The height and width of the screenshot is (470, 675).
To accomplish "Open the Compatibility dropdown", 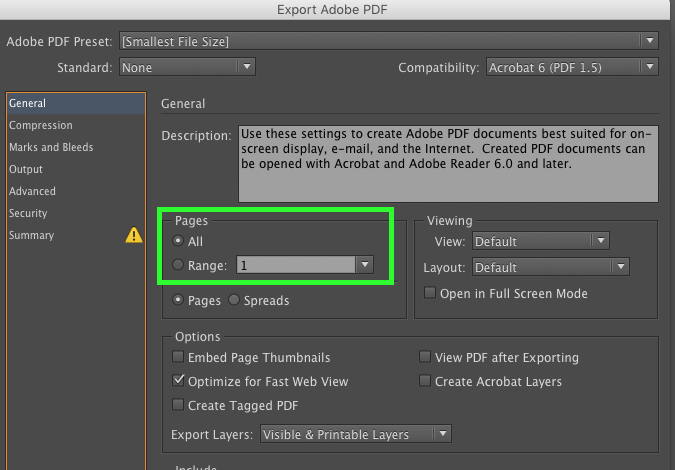I will coord(571,67).
